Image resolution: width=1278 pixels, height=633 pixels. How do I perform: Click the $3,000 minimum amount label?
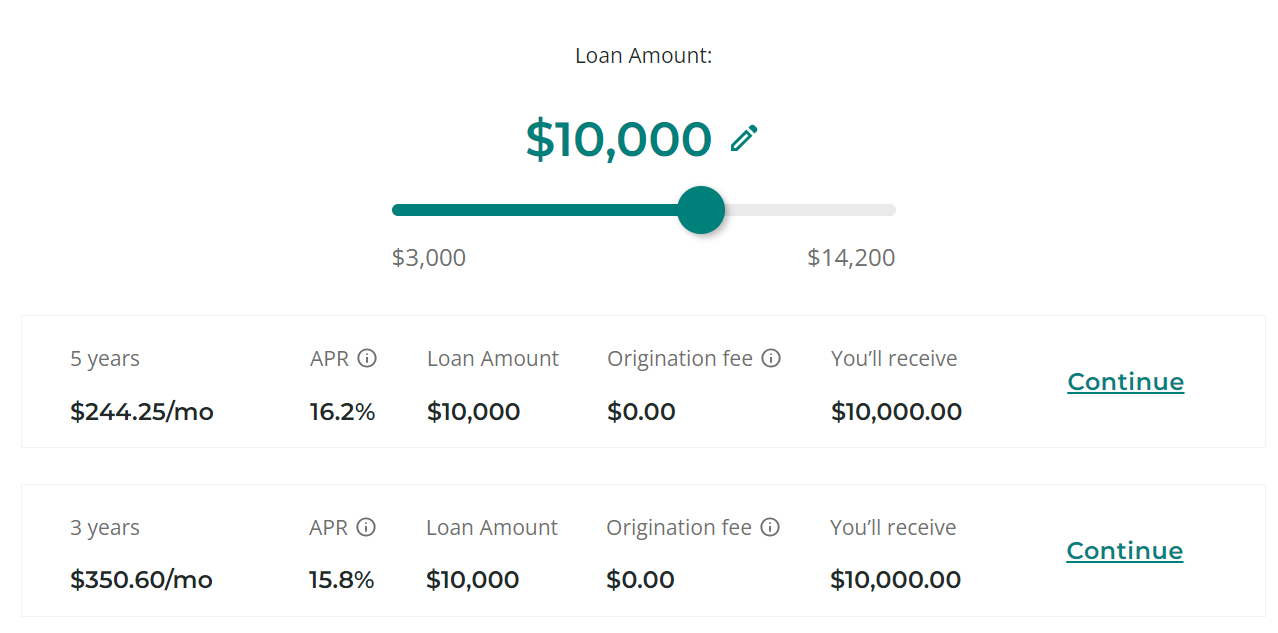[429, 258]
